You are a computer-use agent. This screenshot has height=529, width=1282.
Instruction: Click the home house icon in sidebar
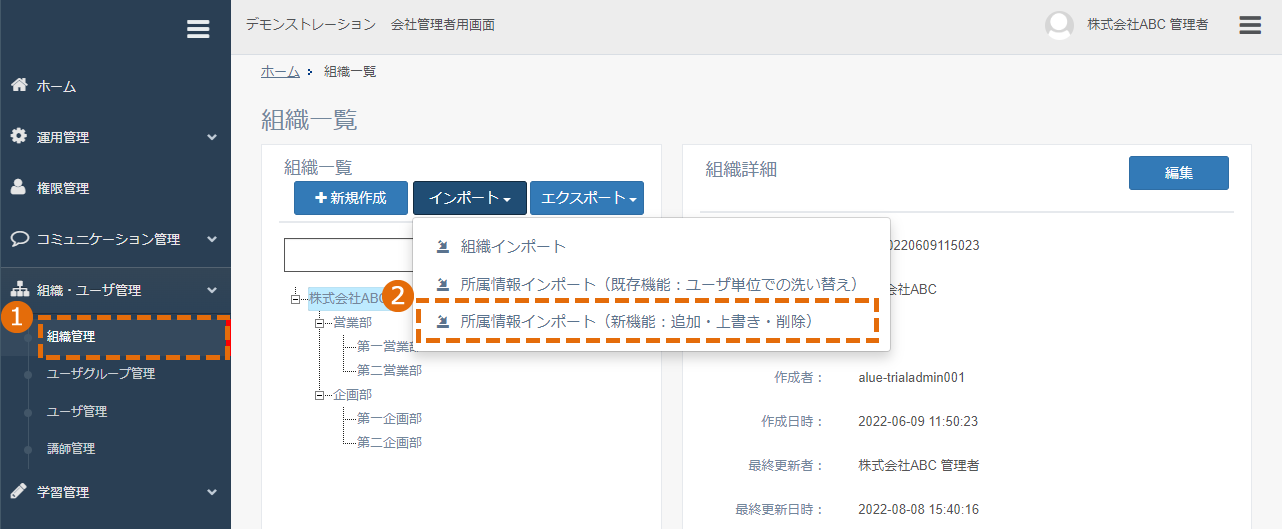click(x=19, y=85)
